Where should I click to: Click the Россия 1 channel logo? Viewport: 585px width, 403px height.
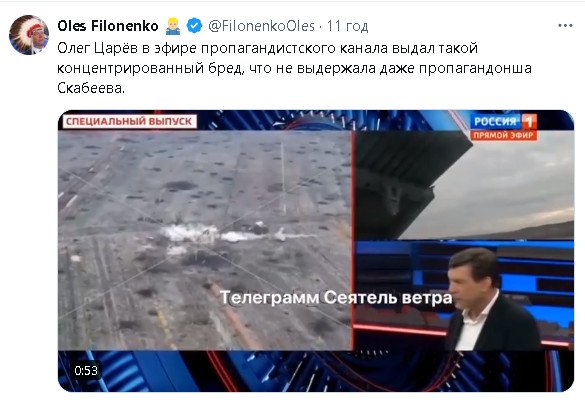click(x=504, y=121)
